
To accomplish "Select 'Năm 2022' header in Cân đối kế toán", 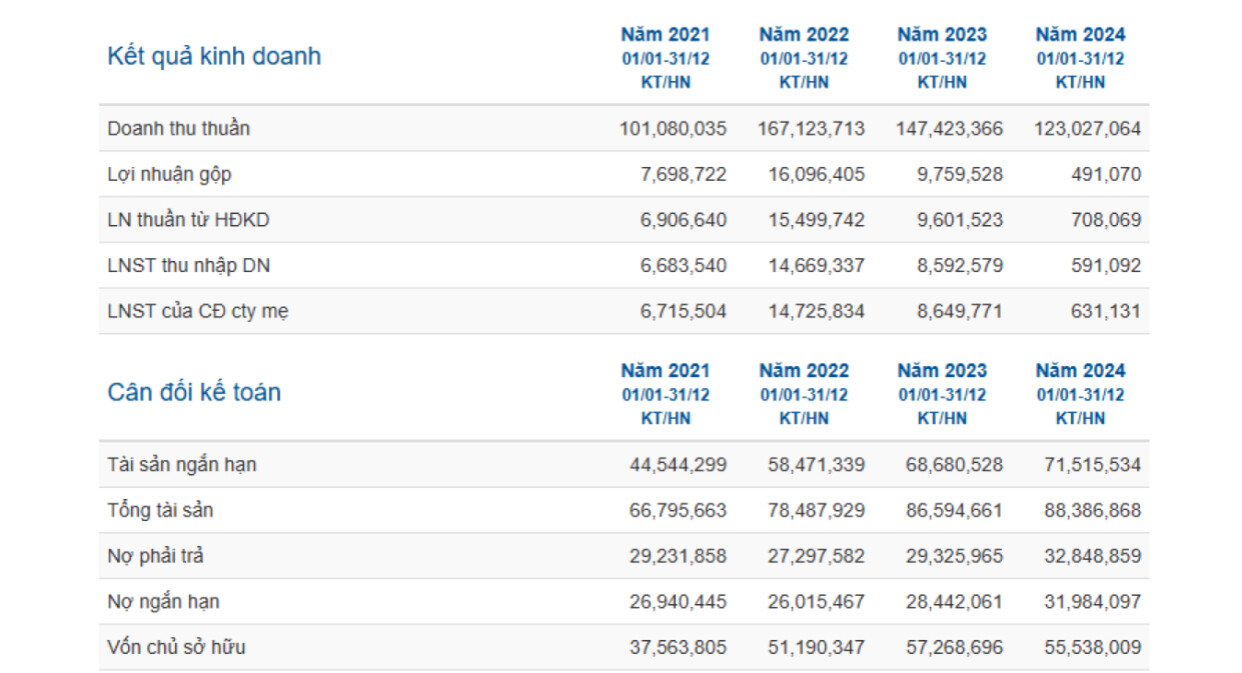I will (803, 371).
